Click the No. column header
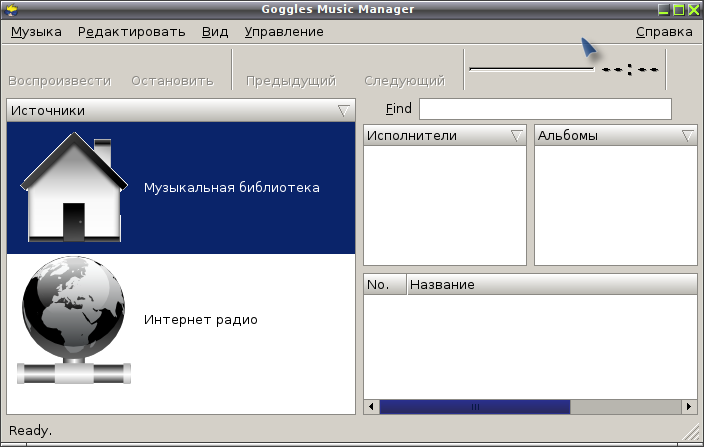The height and width of the screenshot is (447, 704). click(385, 285)
